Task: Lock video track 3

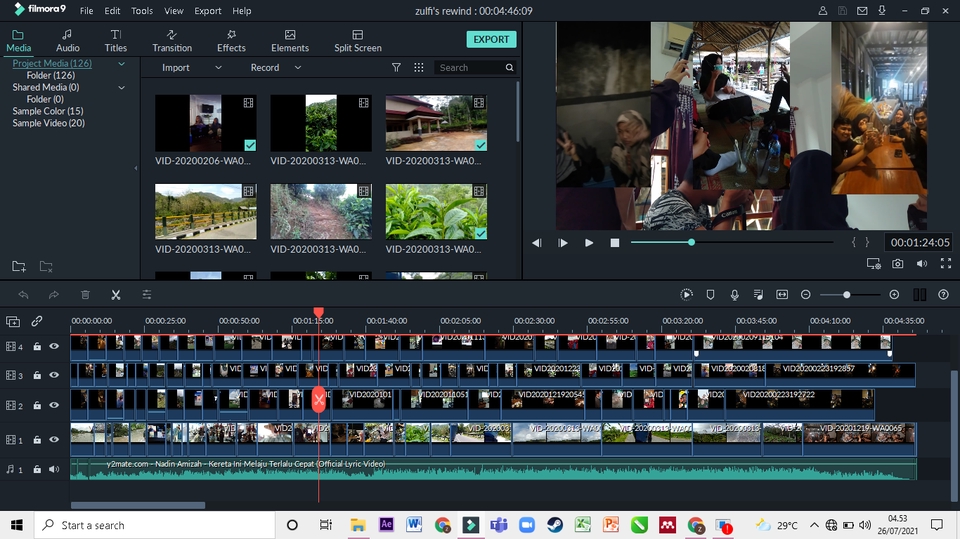Action: (x=37, y=375)
